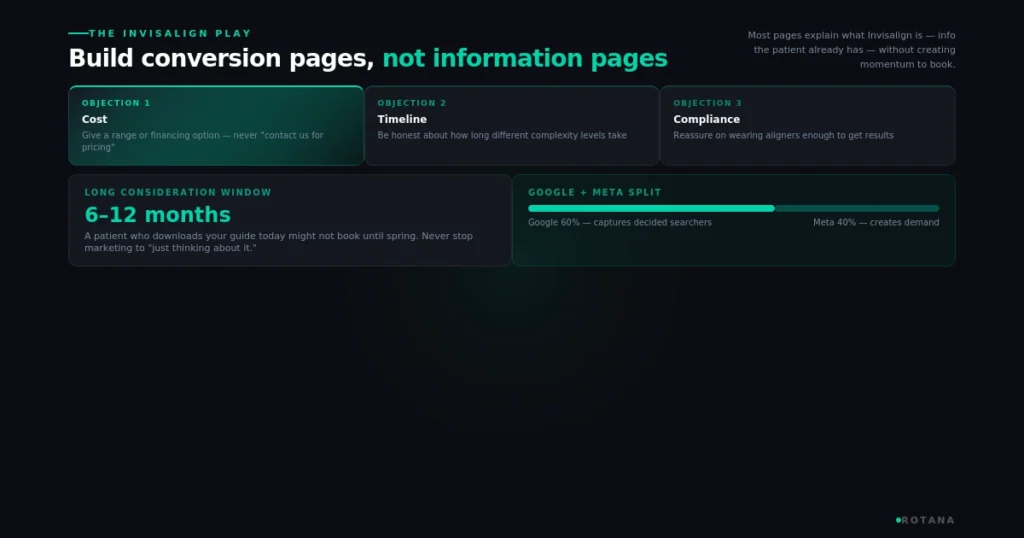Viewport: 1024px width, 538px height.
Task: Click the THE INVISALIGN PLAY eyebrow text
Action: pos(170,33)
